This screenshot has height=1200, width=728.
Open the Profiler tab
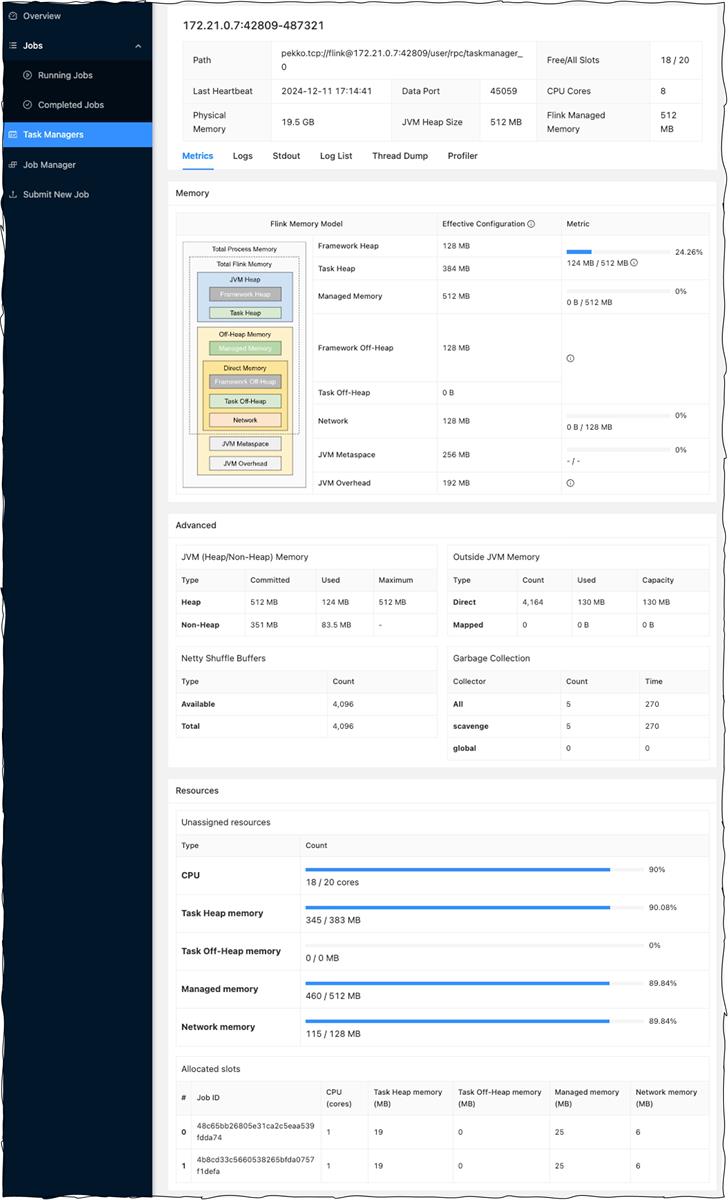point(462,156)
